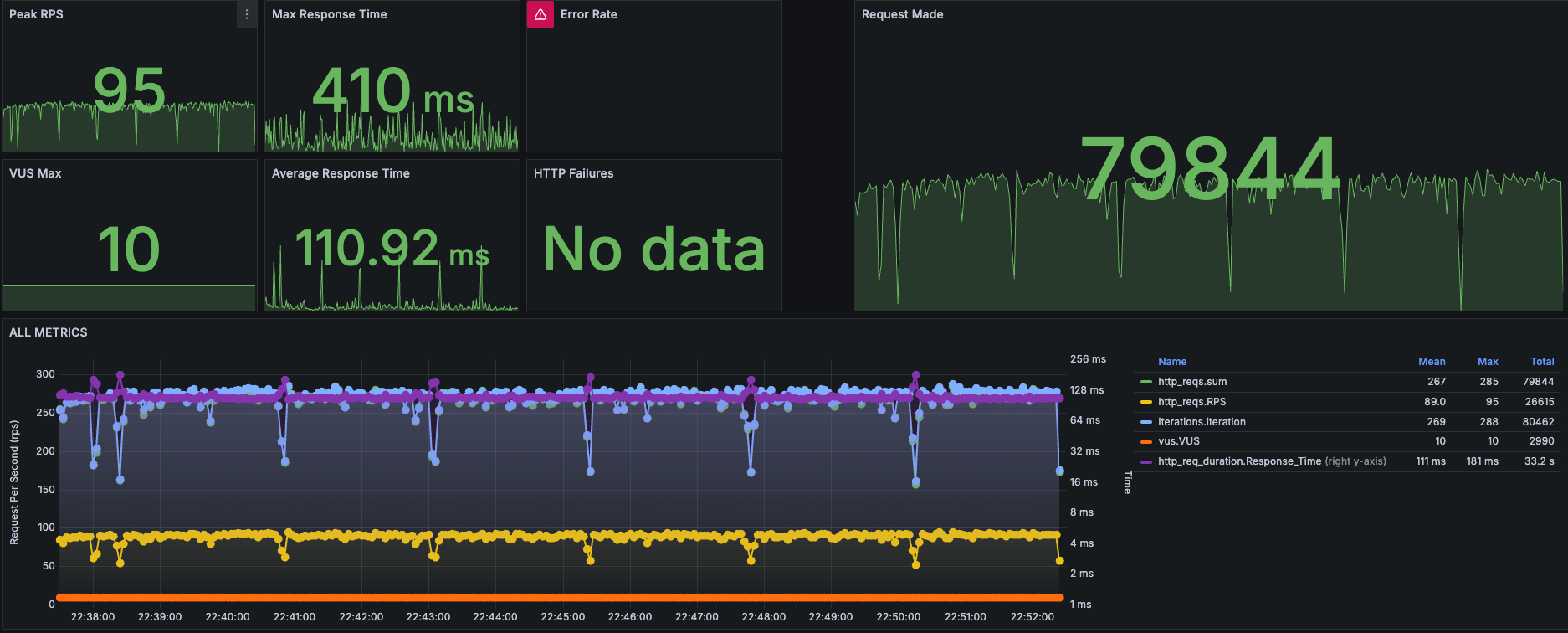
Task: Click the yellow http_reqs.RPS legend swatch
Action: pyautogui.click(x=1146, y=402)
